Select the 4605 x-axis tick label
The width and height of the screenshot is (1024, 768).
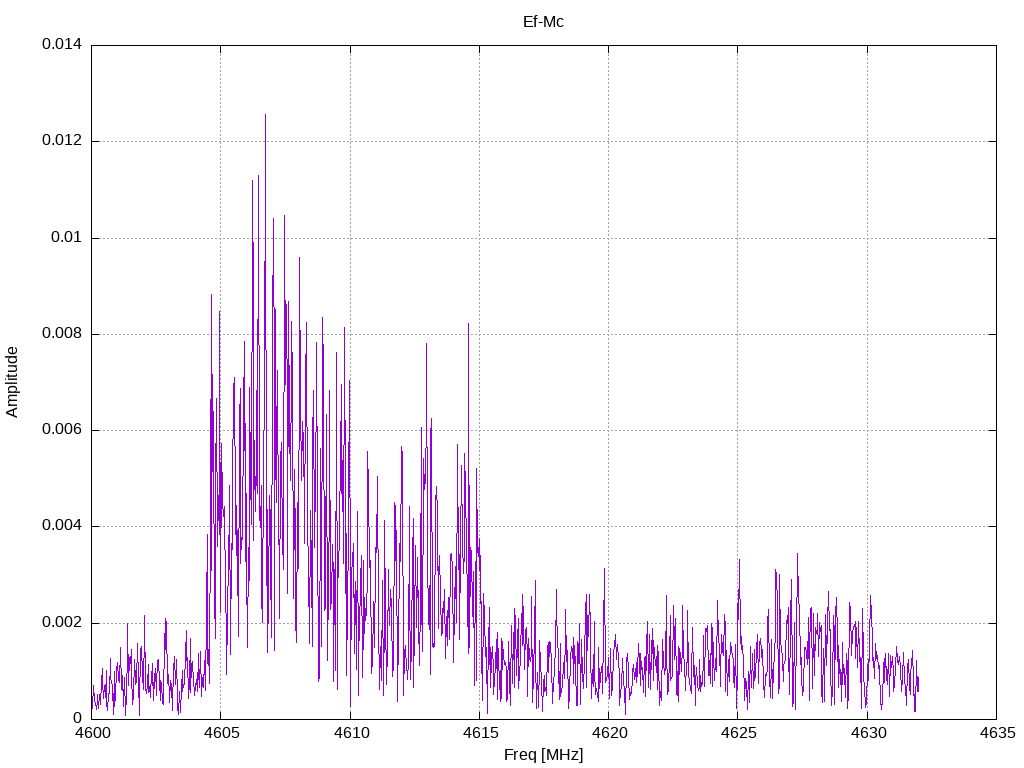coord(221,733)
